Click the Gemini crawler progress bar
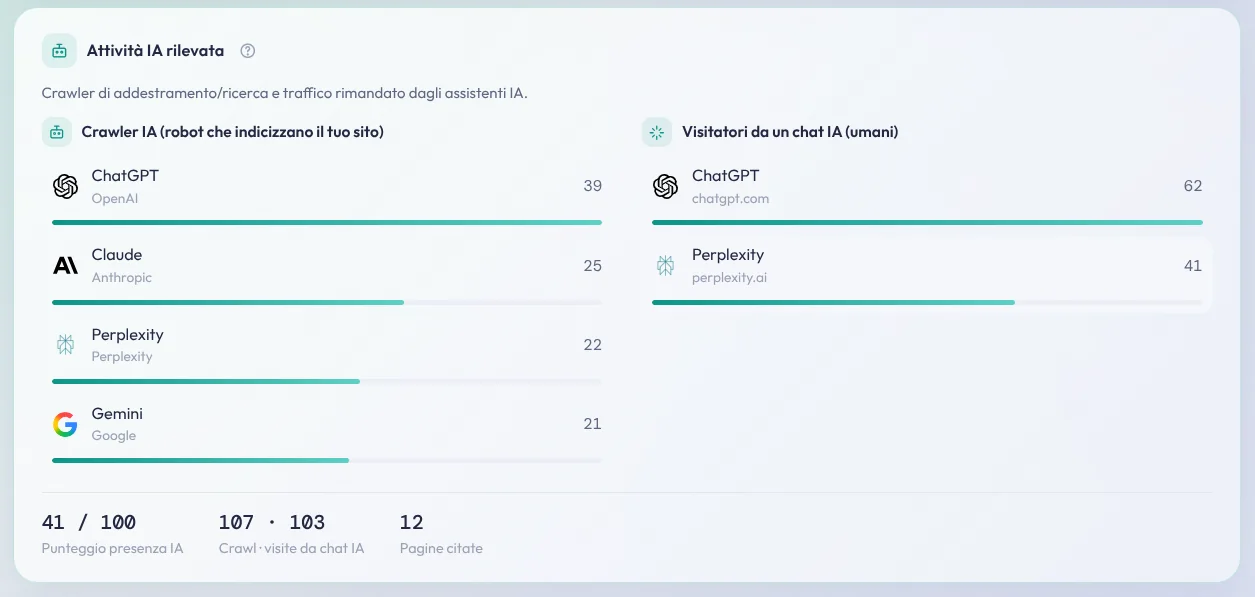Viewport: 1255px width, 597px height. tap(327, 460)
